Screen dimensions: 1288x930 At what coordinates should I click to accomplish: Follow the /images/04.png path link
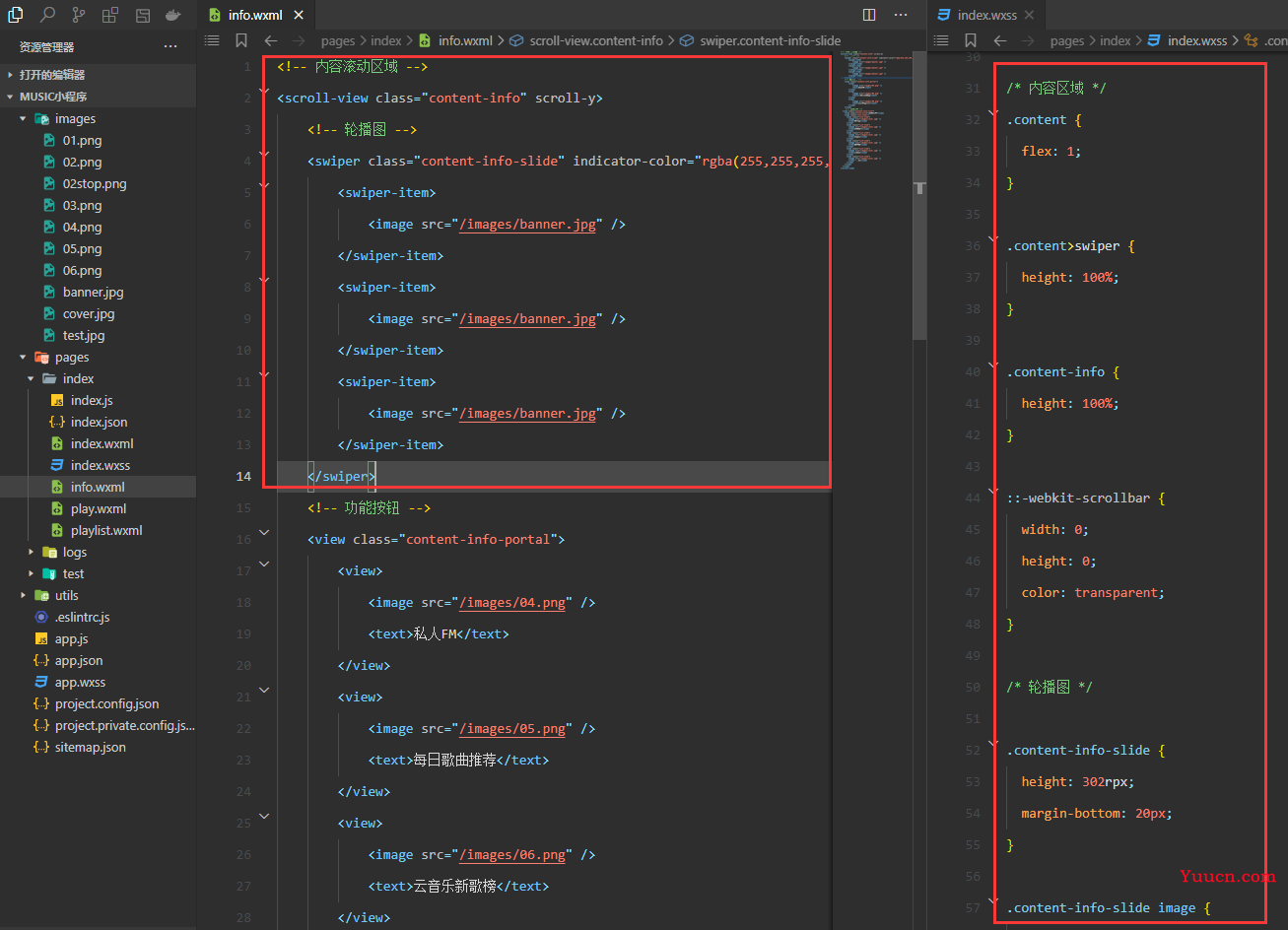(512, 602)
